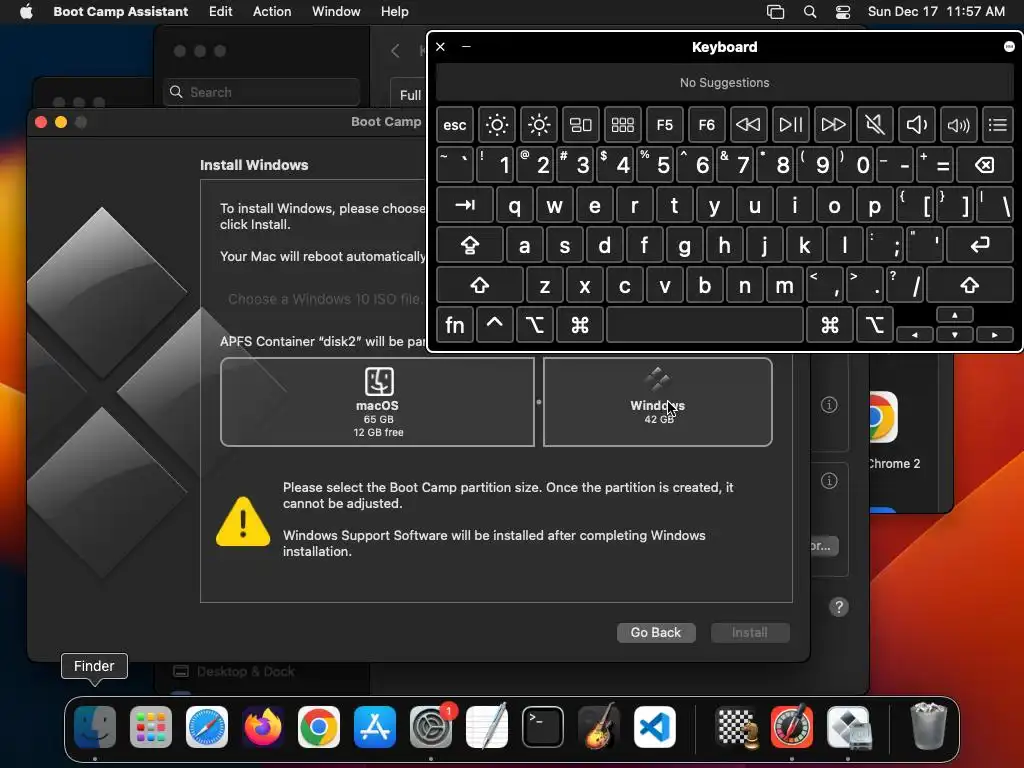Tap the backspace delete key
The width and height of the screenshot is (1024, 768).
click(985, 165)
